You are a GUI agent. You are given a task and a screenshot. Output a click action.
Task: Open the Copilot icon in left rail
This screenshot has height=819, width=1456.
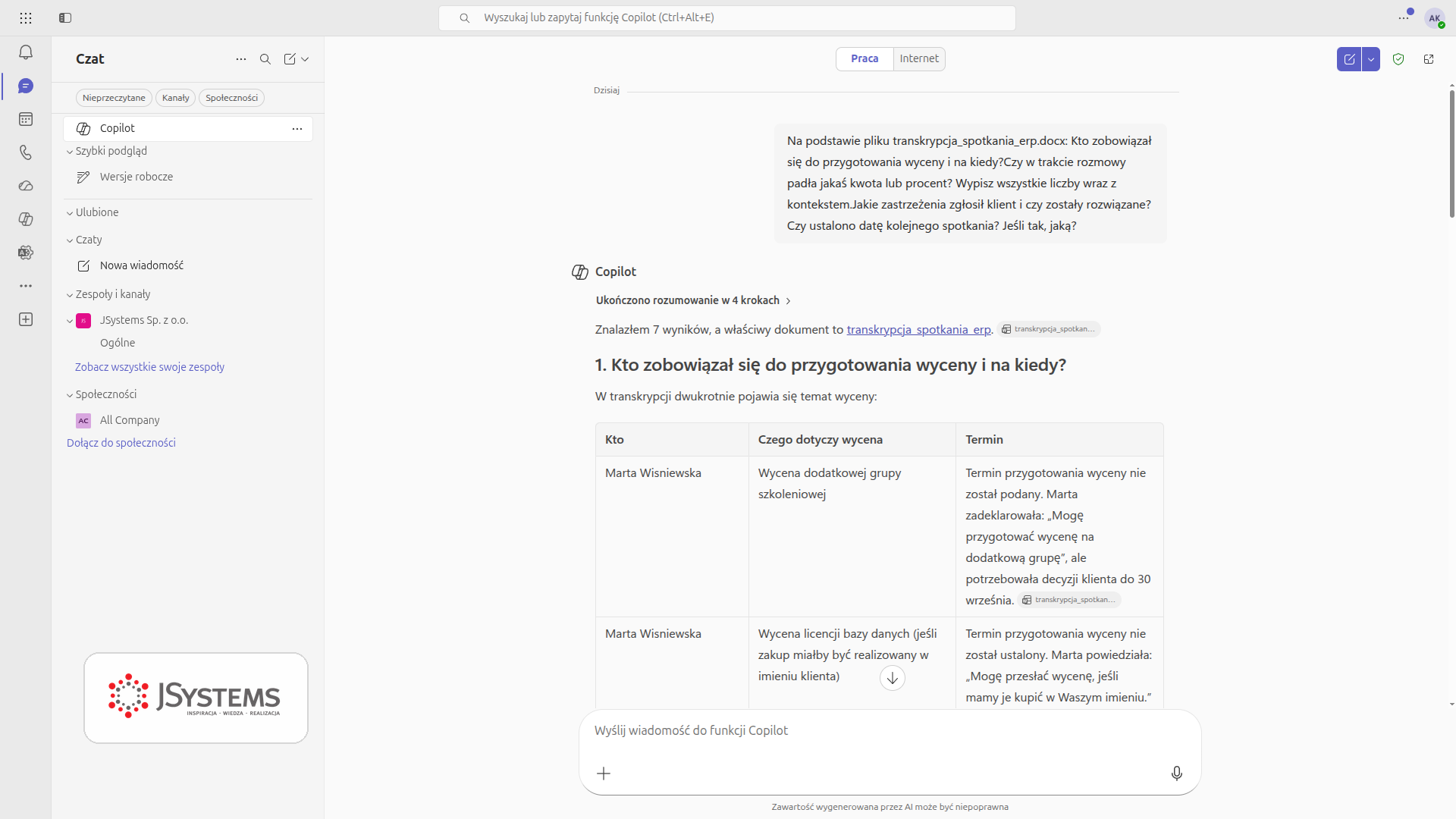pos(26,219)
